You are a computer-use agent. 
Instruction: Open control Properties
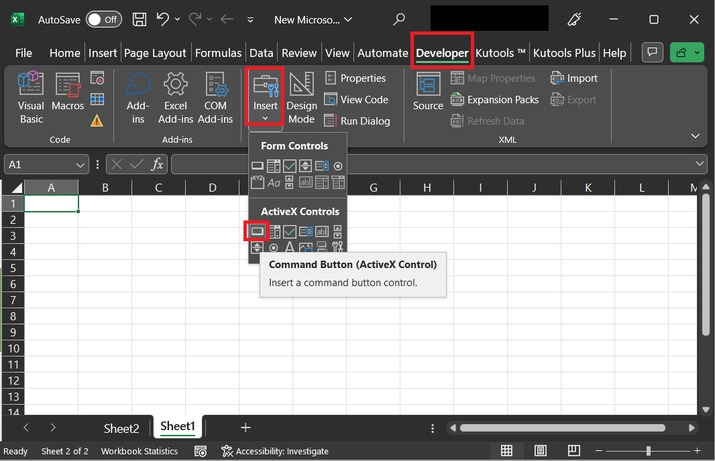pos(356,78)
